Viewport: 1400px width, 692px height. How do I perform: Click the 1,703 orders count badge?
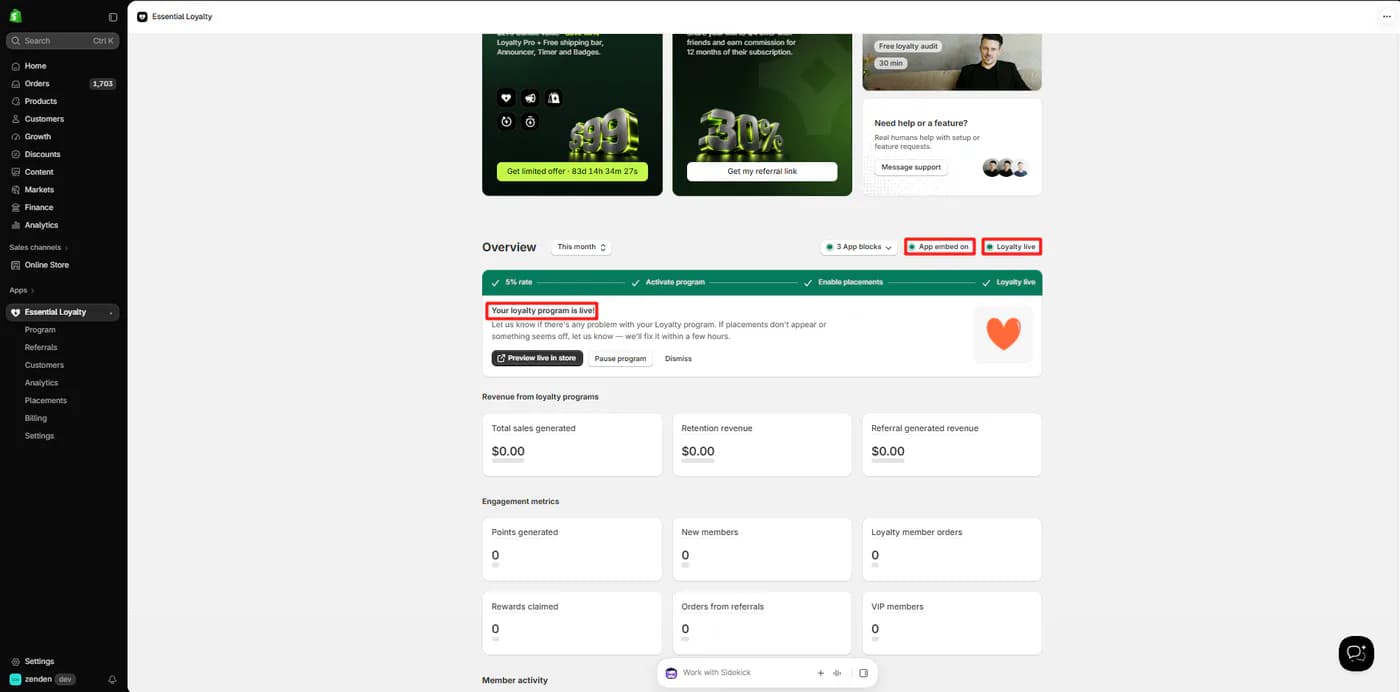(102, 84)
